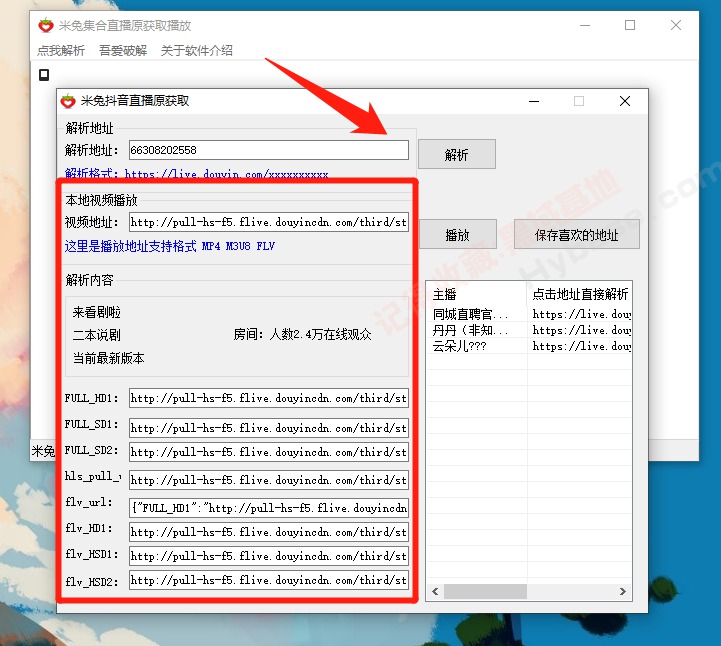Click the 解析格式 example URL text
The image size is (721, 646).
226,174
